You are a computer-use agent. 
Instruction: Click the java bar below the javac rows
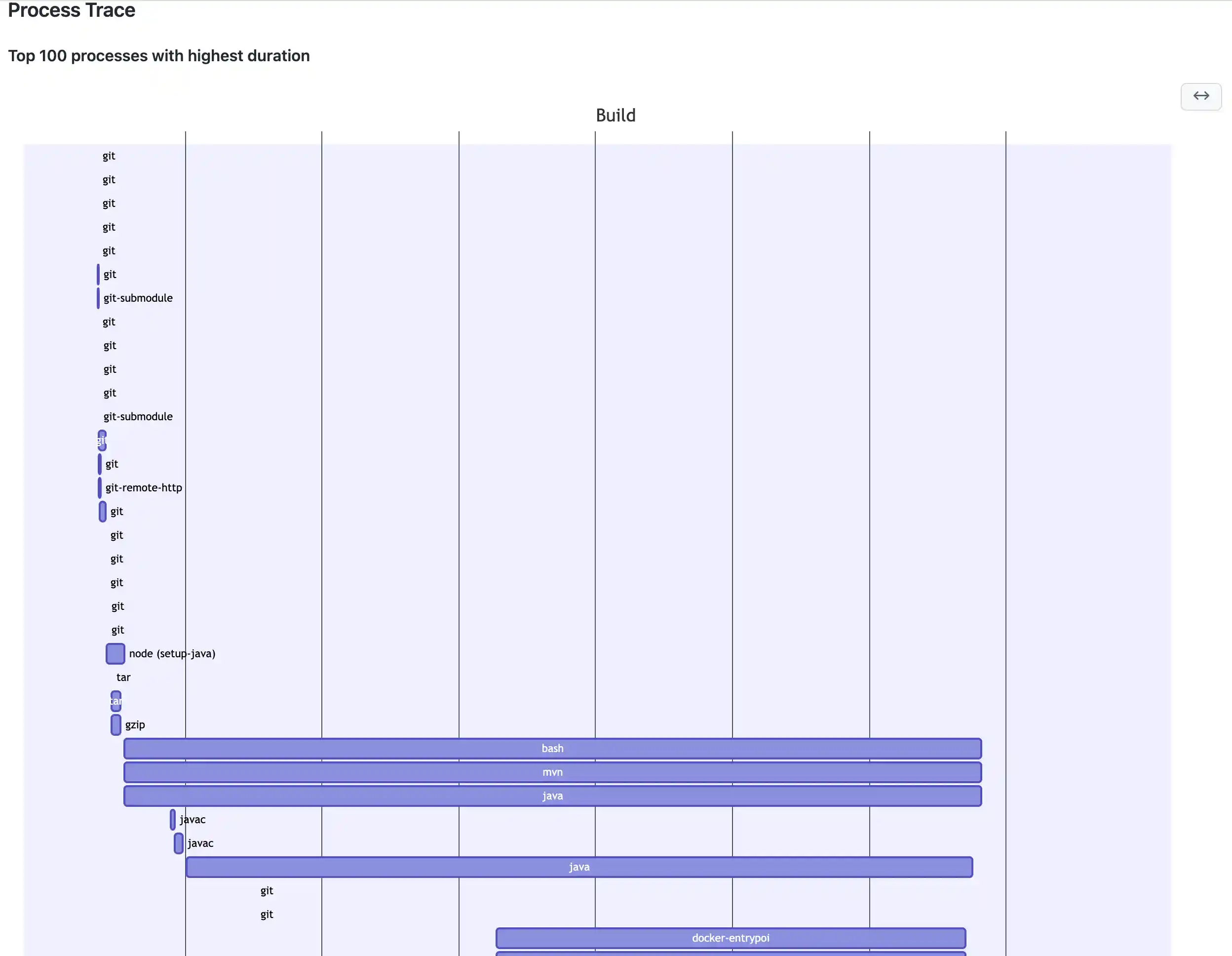[x=579, y=867]
